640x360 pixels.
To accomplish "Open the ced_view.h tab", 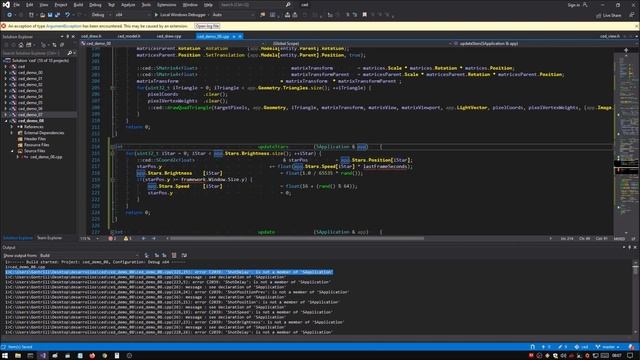I will 610,36.
